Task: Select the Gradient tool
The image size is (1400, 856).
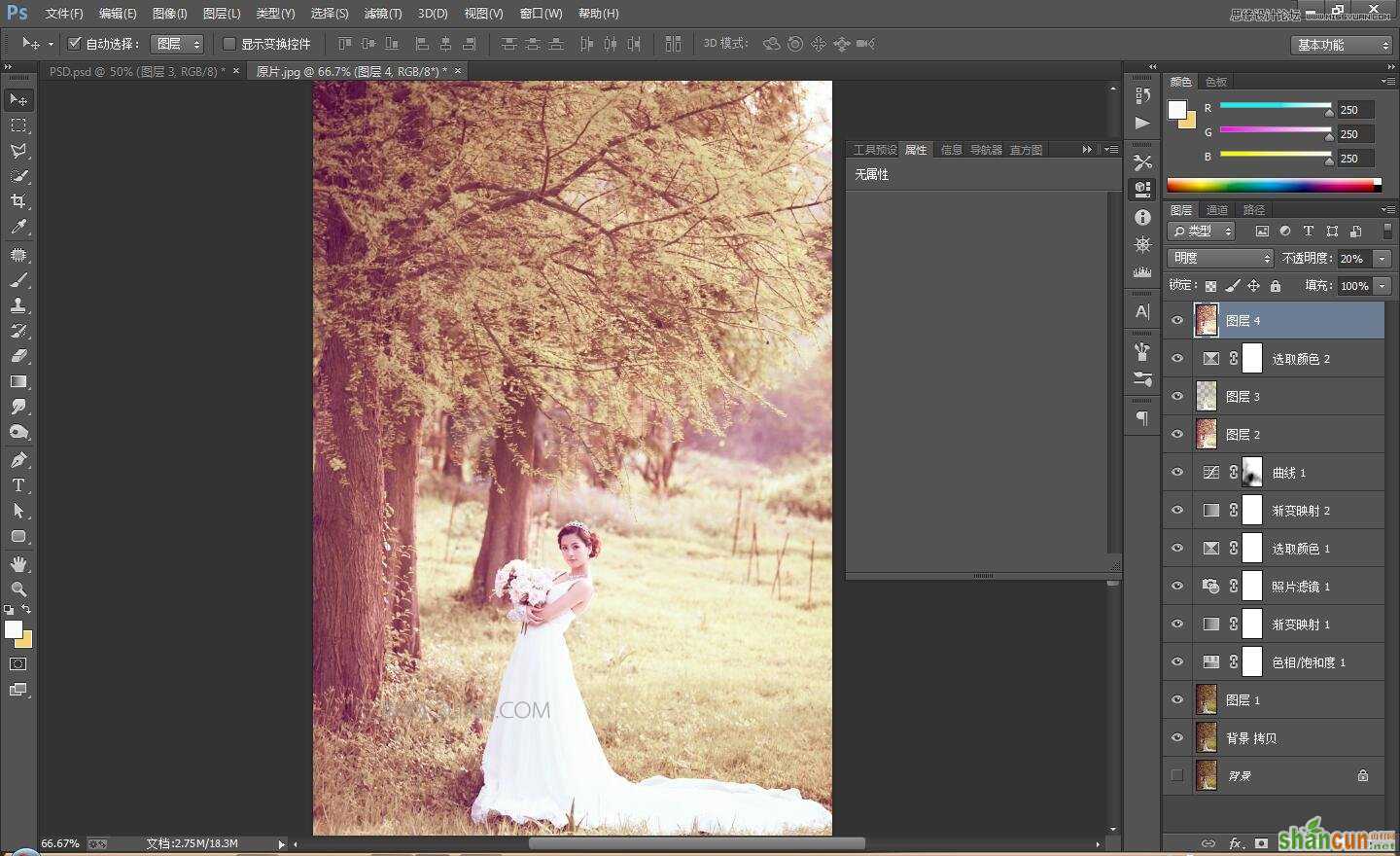Action: pyautogui.click(x=18, y=381)
